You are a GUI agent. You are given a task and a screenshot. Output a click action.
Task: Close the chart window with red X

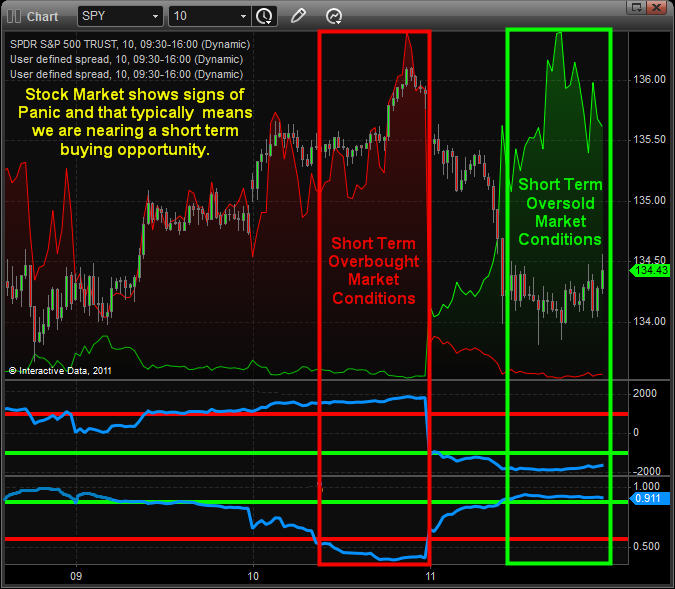pyautogui.click(x=656, y=7)
